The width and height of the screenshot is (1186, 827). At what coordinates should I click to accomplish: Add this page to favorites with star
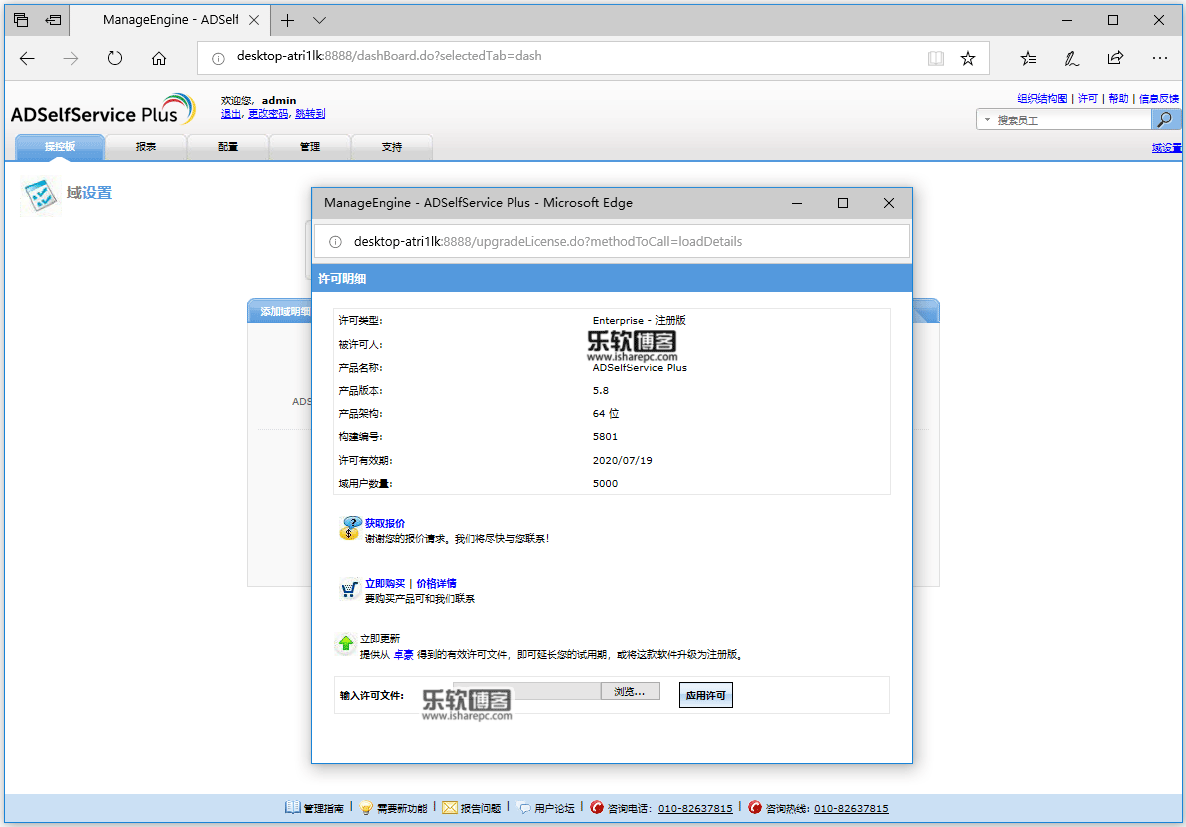[x=968, y=58]
